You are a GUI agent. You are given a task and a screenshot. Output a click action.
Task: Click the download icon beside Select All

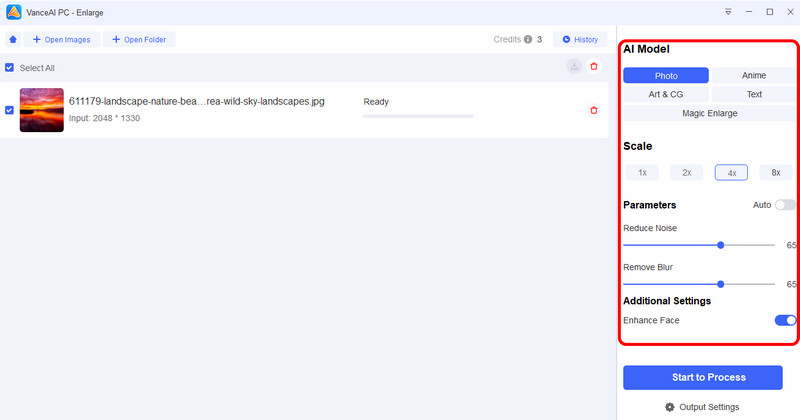pos(574,66)
